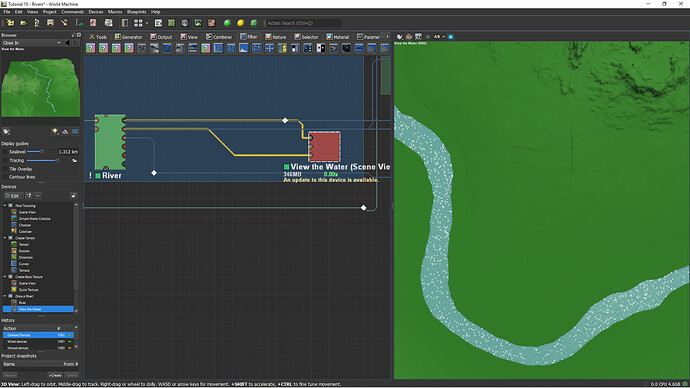The width and height of the screenshot is (690, 388).
Task: Click the Restore snapshot button
Action: point(10,375)
